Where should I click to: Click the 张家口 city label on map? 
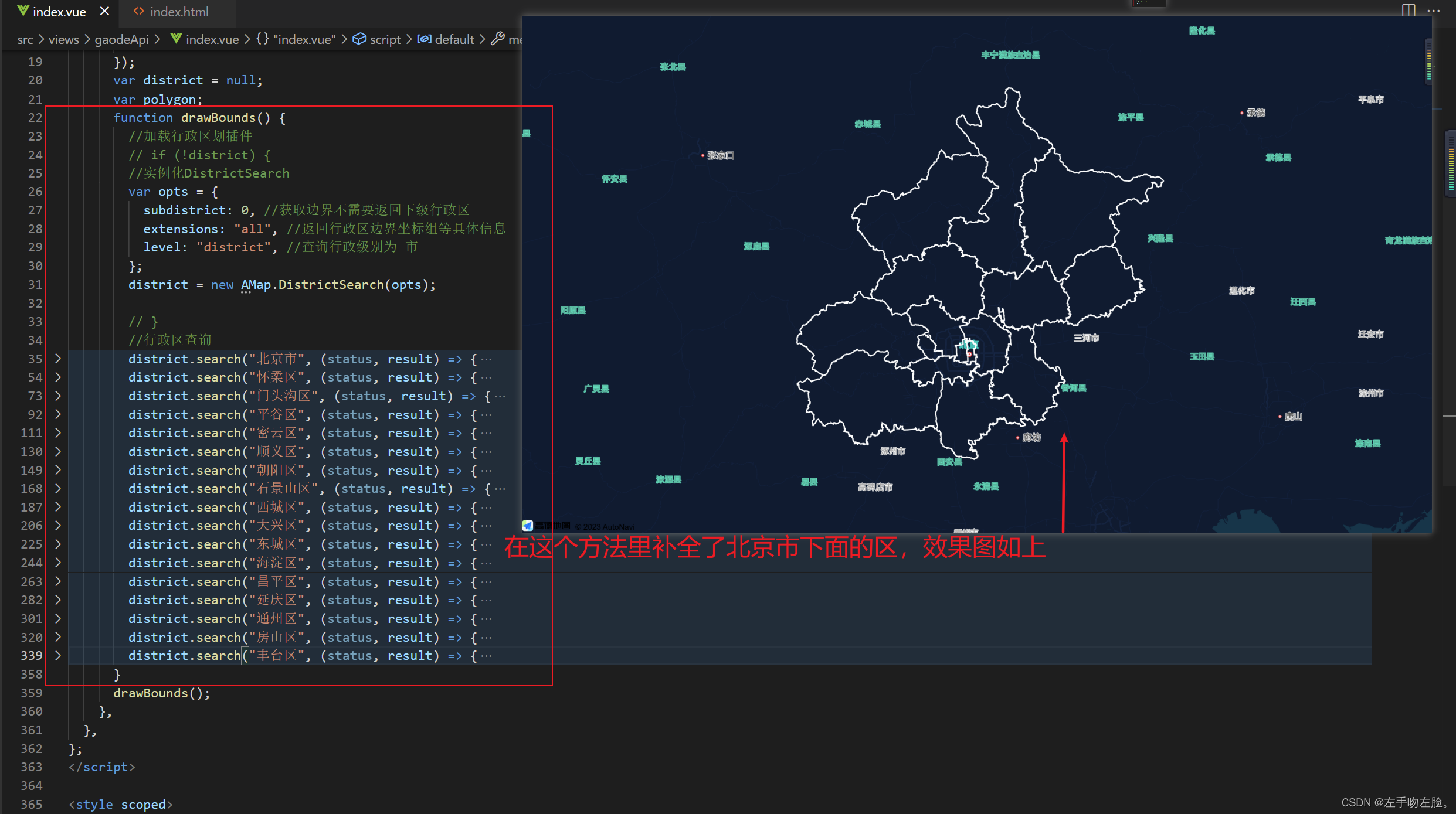(719, 155)
